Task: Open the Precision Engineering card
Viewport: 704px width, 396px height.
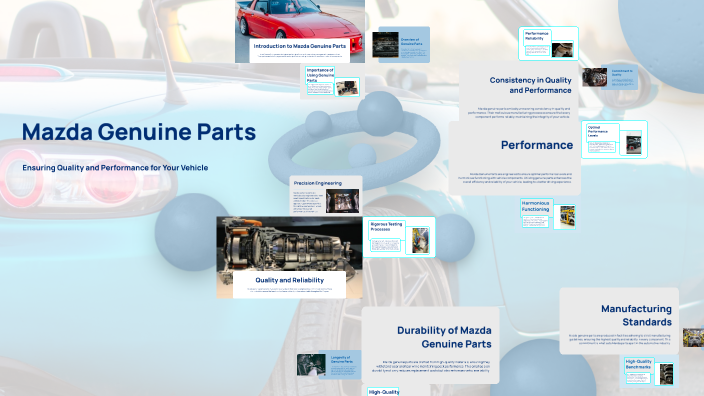Action: (326, 196)
